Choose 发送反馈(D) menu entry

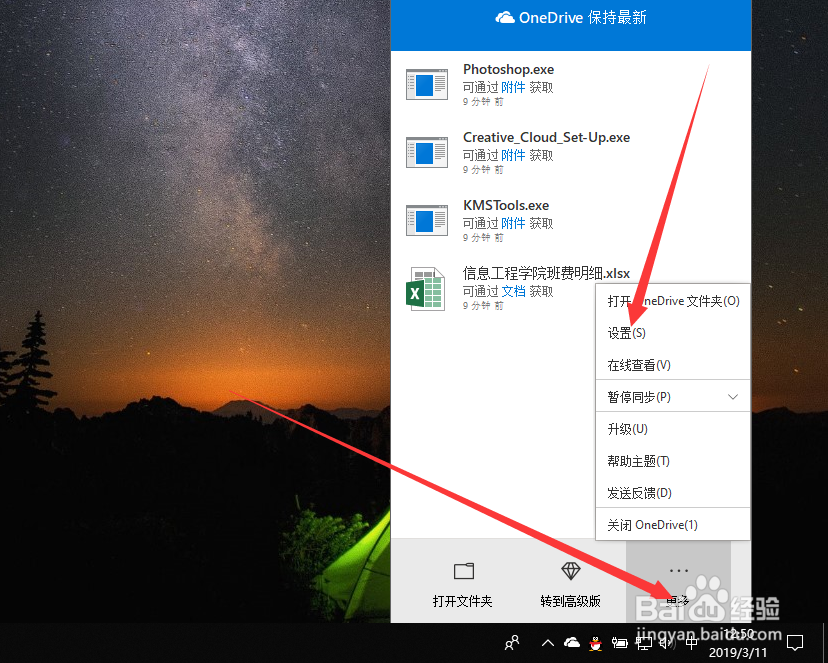(673, 493)
